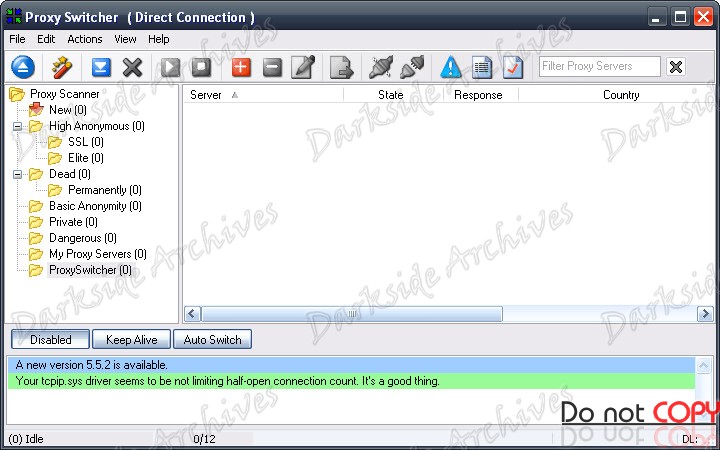
Task: Open the Actions menu
Action: pyautogui.click(x=85, y=39)
